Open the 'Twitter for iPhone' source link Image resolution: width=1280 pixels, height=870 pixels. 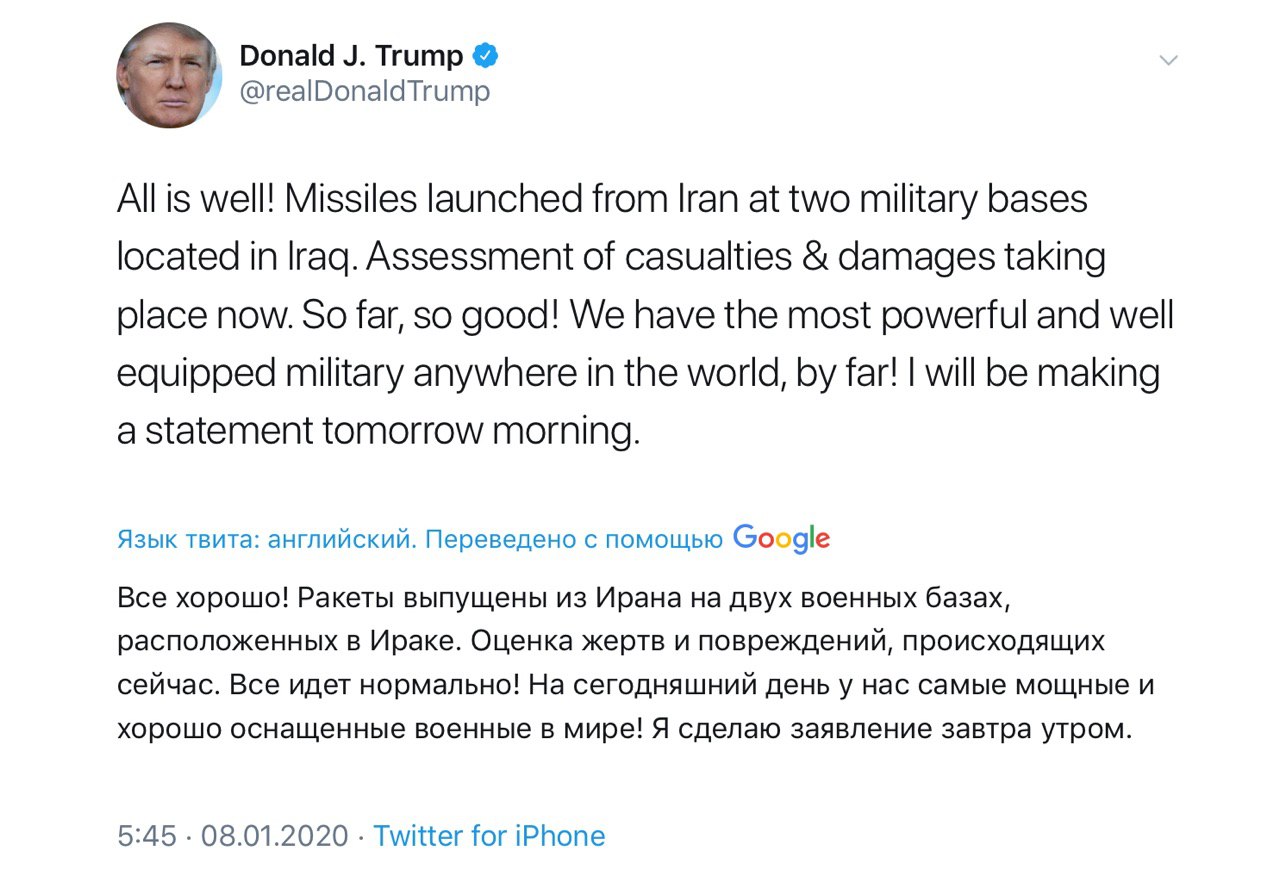click(x=489, y=835)
